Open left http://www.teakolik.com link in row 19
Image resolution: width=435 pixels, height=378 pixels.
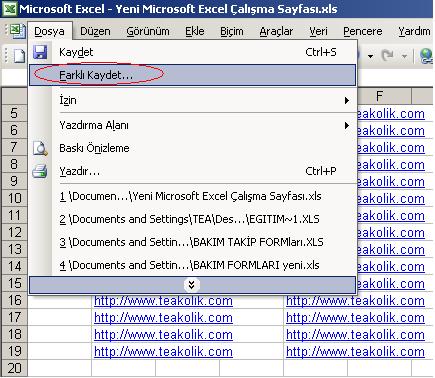coord(163,352)
